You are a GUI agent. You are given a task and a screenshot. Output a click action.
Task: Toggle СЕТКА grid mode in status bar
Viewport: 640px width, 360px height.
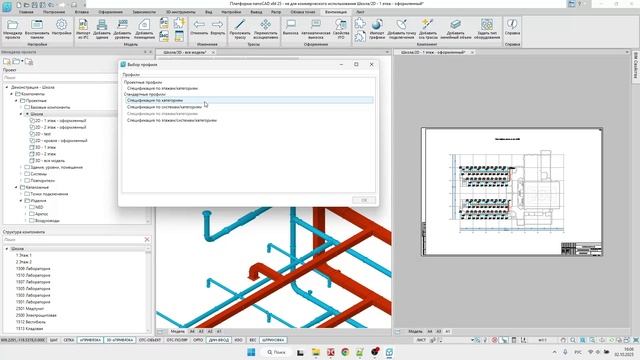tap(69, 340)
